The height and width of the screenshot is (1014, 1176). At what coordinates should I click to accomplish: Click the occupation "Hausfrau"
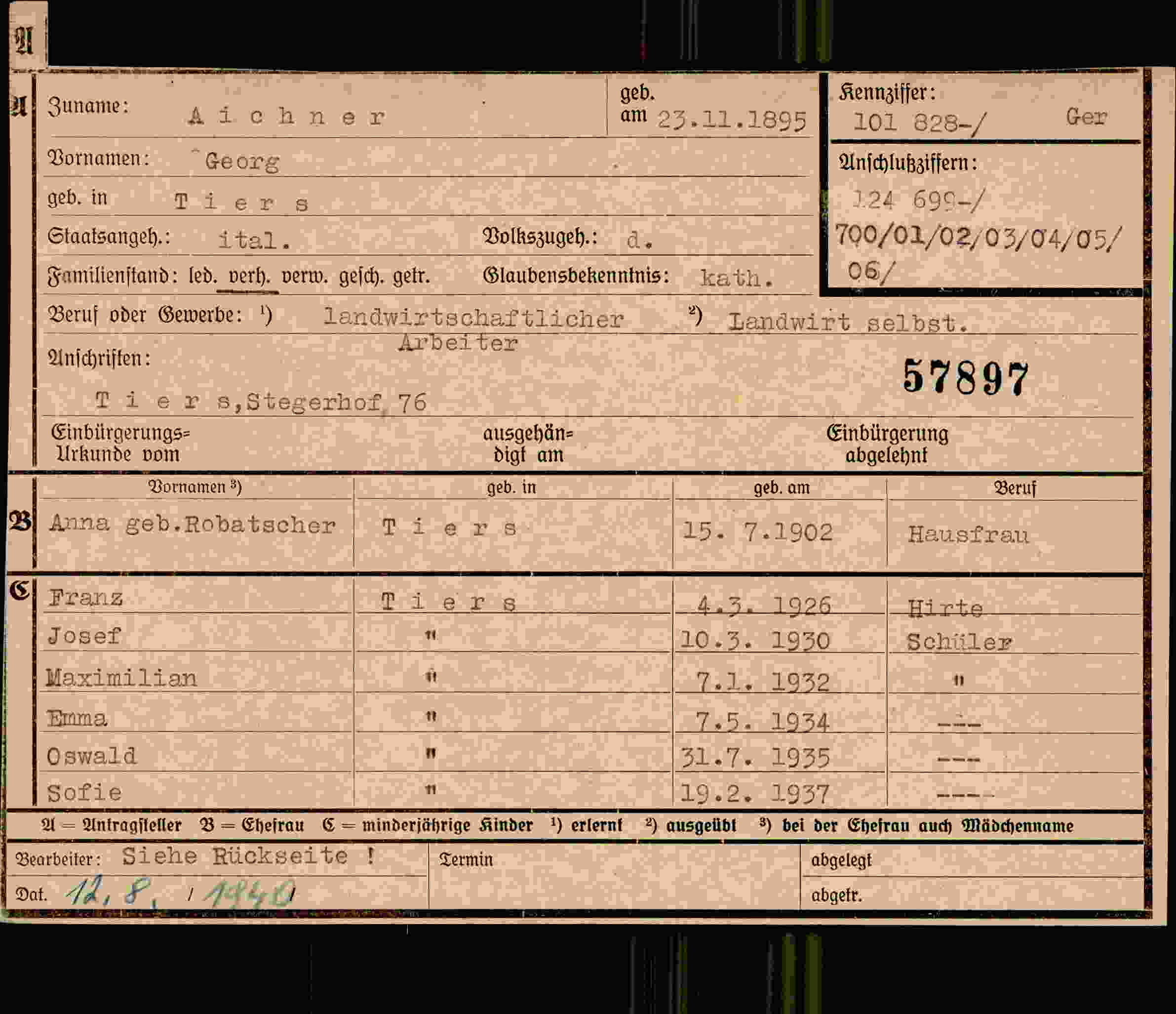(968, 535)
